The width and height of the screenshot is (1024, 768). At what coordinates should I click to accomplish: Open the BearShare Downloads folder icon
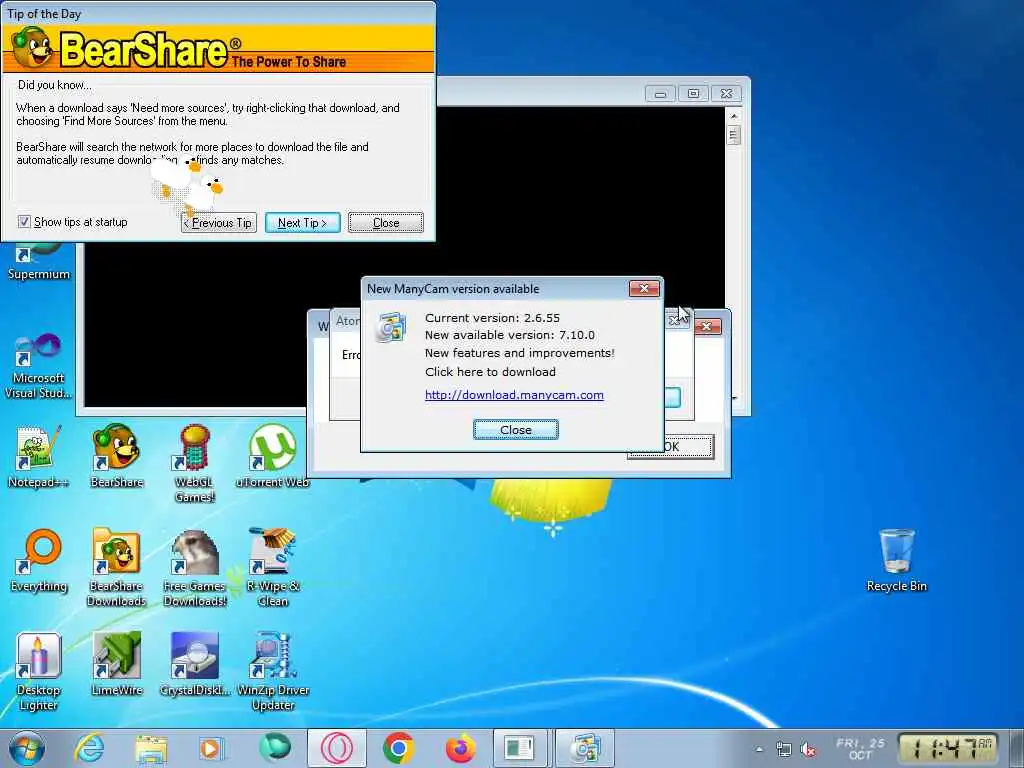pos(116,567)
